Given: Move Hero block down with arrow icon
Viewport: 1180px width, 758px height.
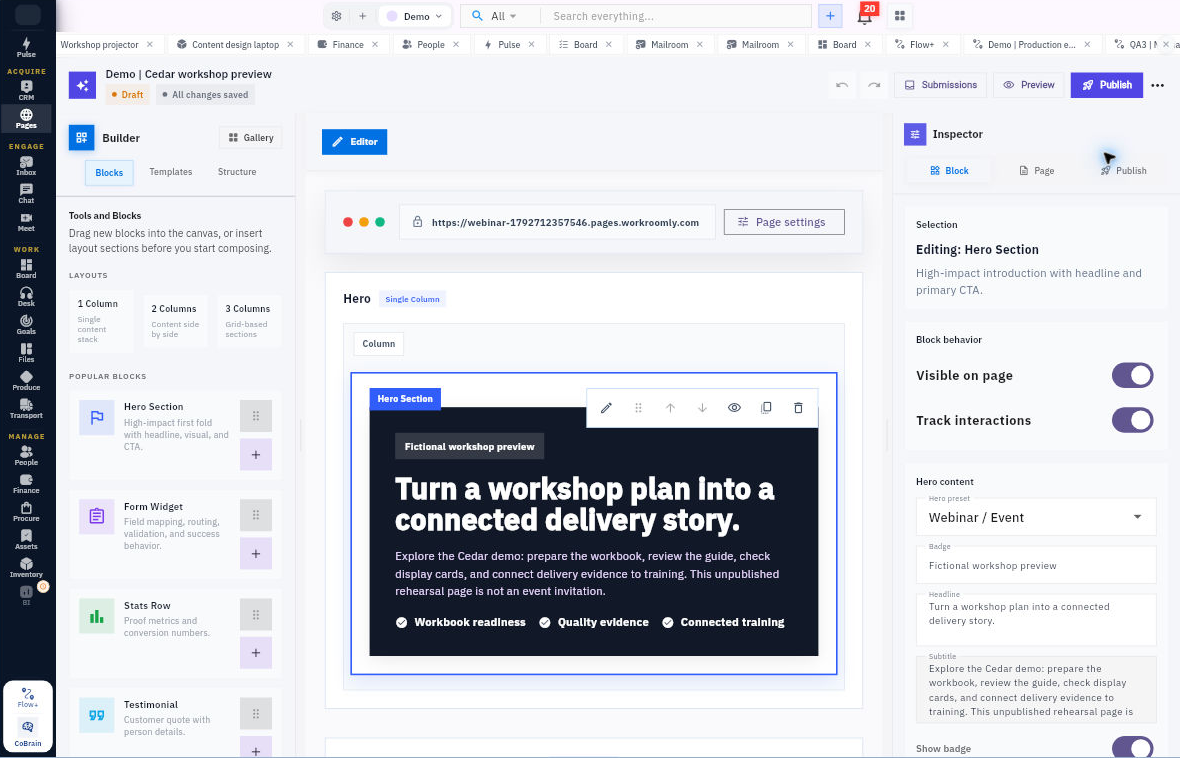Looking at the screenshot, I should click(702, 408).
